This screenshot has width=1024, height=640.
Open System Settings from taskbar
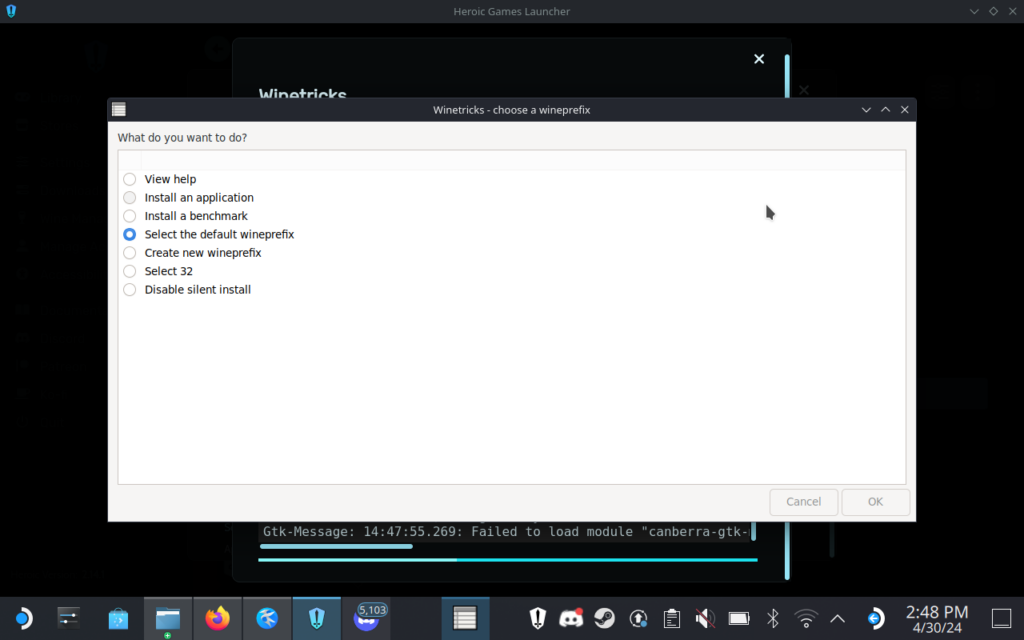point(68,618)
